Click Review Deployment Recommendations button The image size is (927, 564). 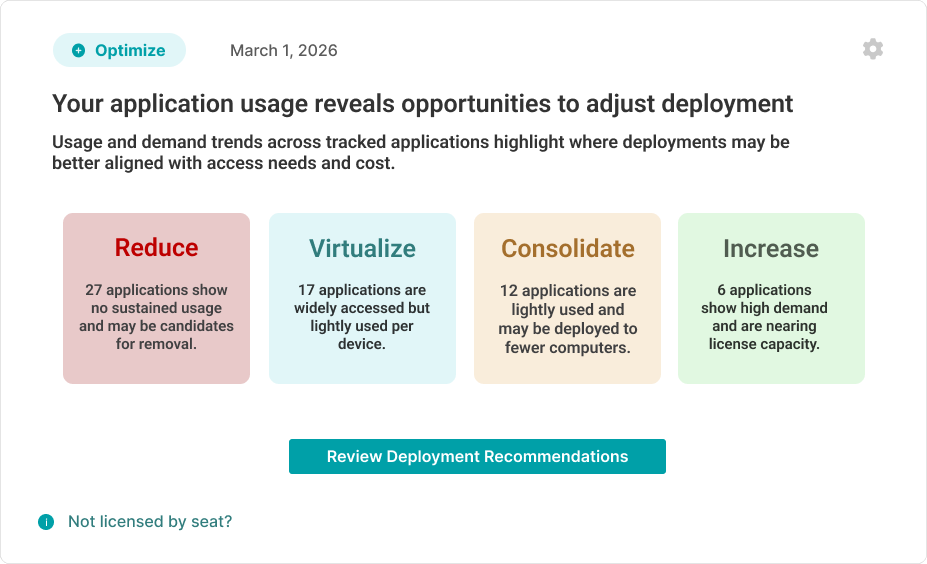(x=477, y=456)
